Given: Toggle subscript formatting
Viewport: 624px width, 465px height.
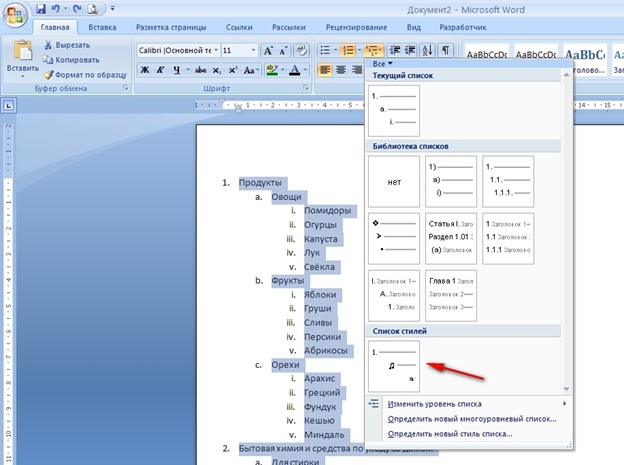Looking at the screenshot, I should coord(216,70).
